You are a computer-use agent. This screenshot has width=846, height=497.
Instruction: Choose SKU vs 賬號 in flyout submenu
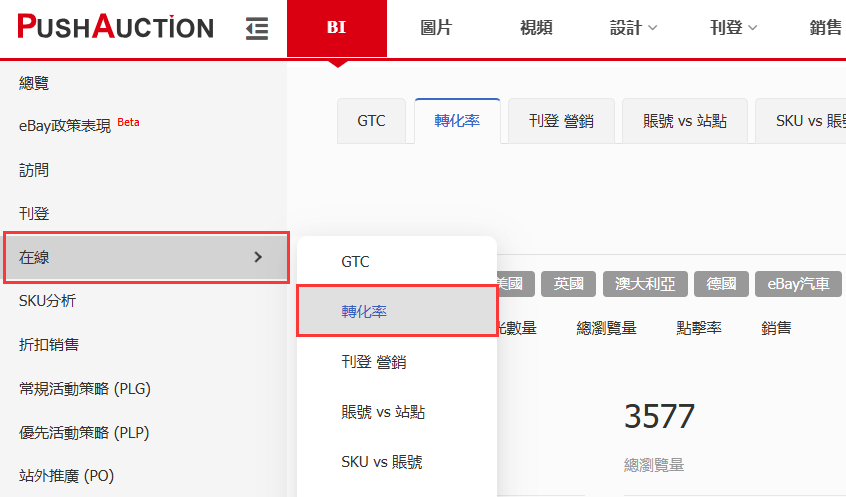[381, 462]
